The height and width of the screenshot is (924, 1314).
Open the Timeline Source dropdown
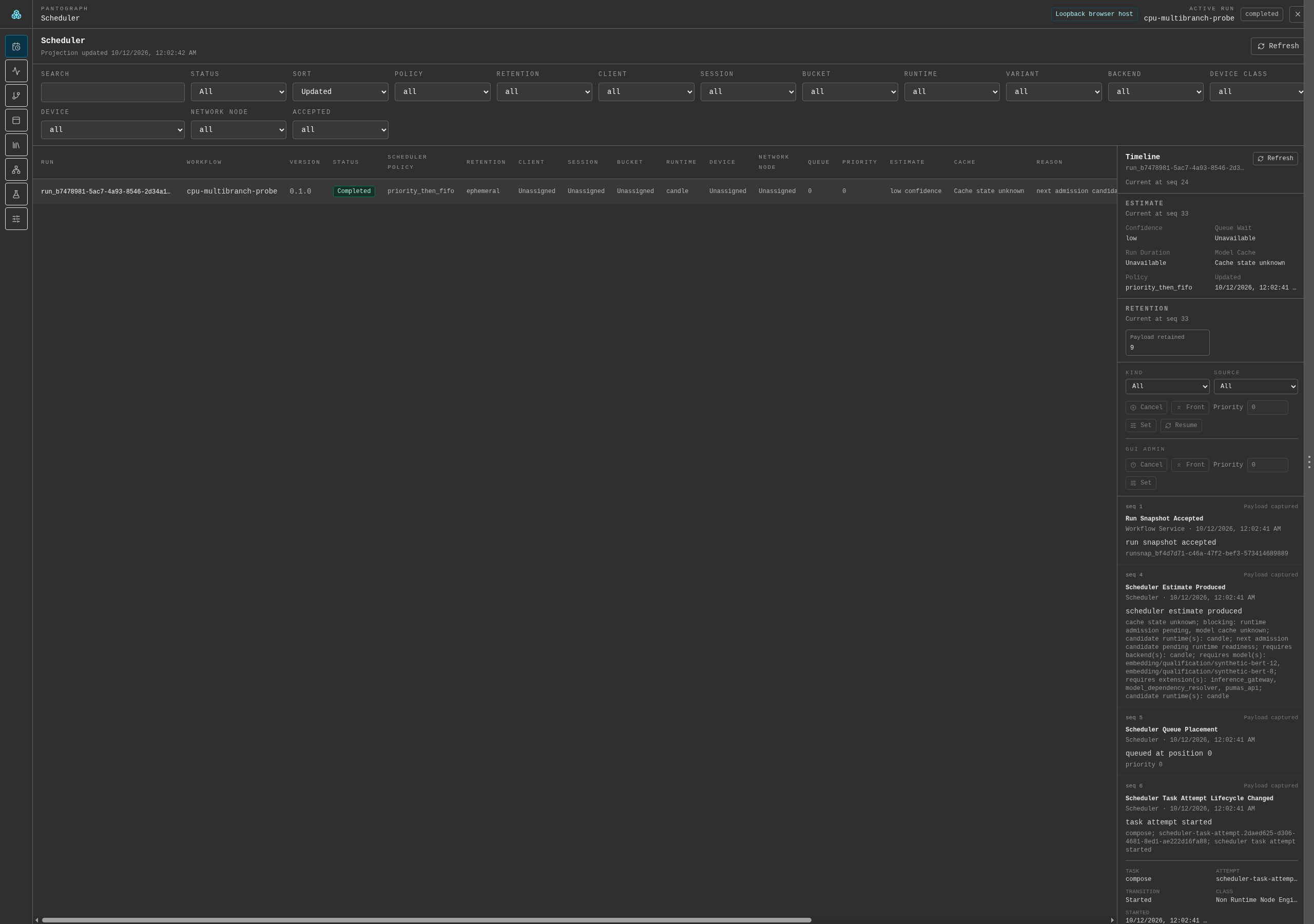coord(1255,387)
